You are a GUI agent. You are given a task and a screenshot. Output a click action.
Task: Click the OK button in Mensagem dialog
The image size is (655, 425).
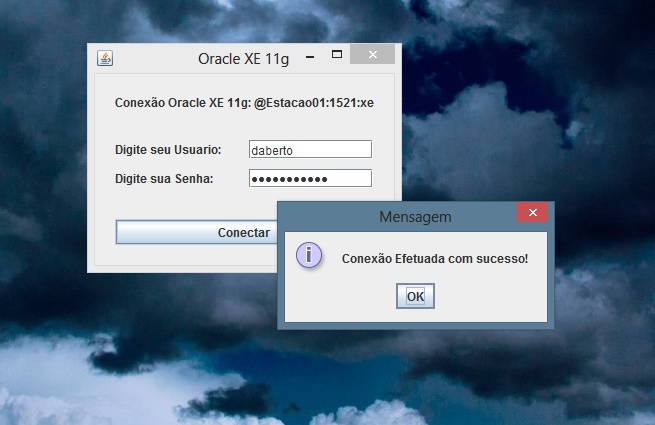415,296
